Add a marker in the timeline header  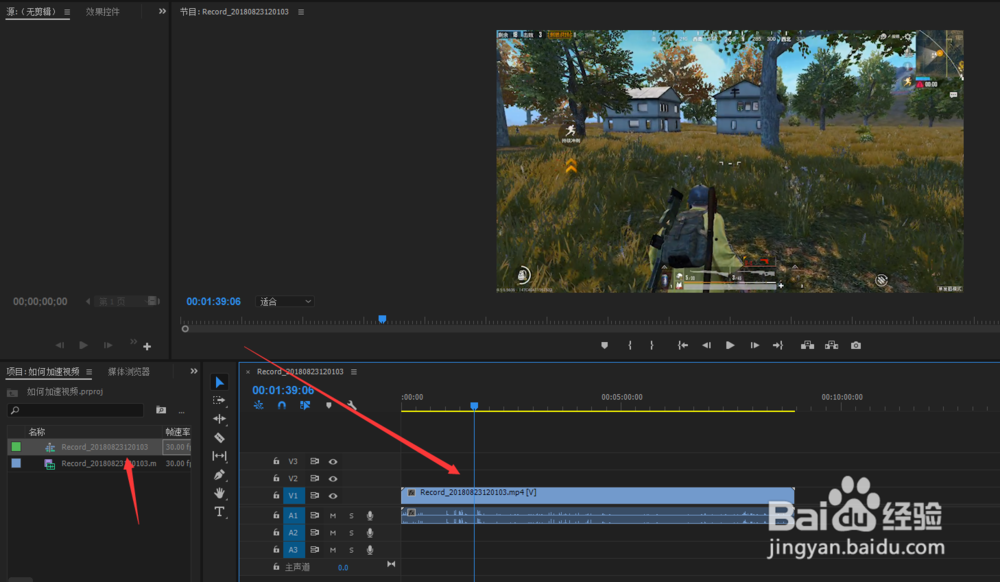click(x=329, y=405)
